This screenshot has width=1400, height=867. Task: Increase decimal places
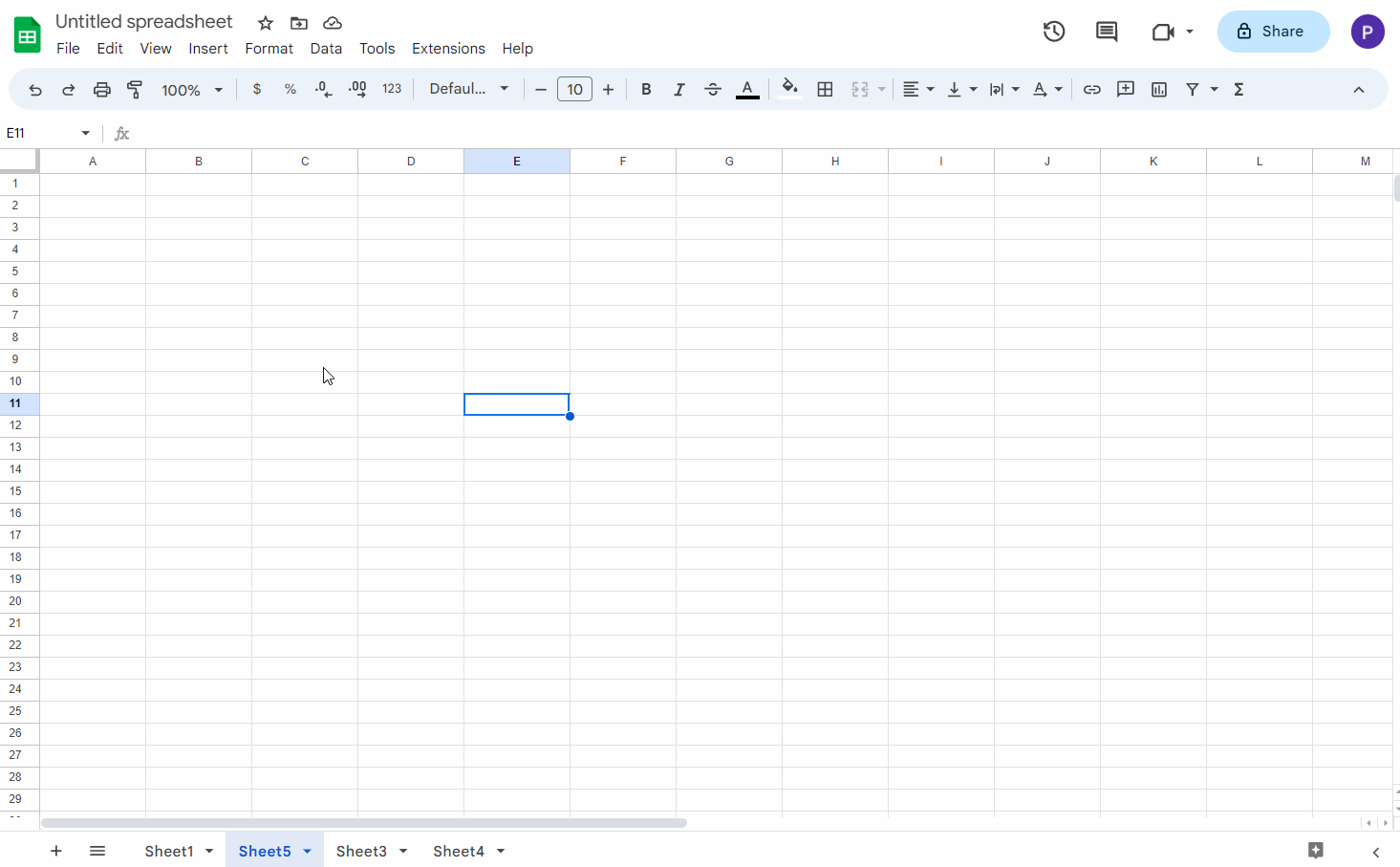pyautogui.click(x=357, y=89)
